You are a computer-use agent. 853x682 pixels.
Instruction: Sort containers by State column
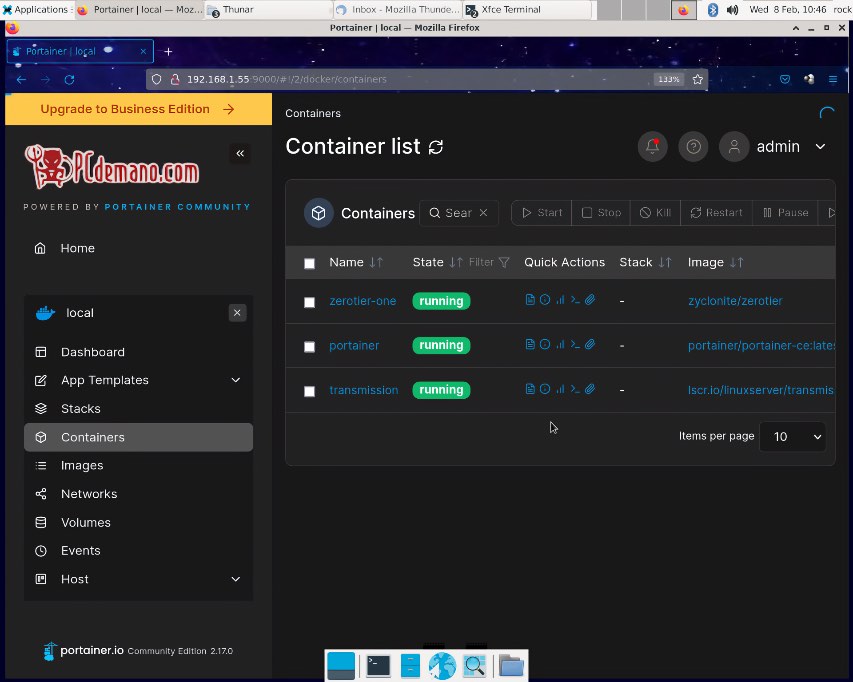pos(437,262)
